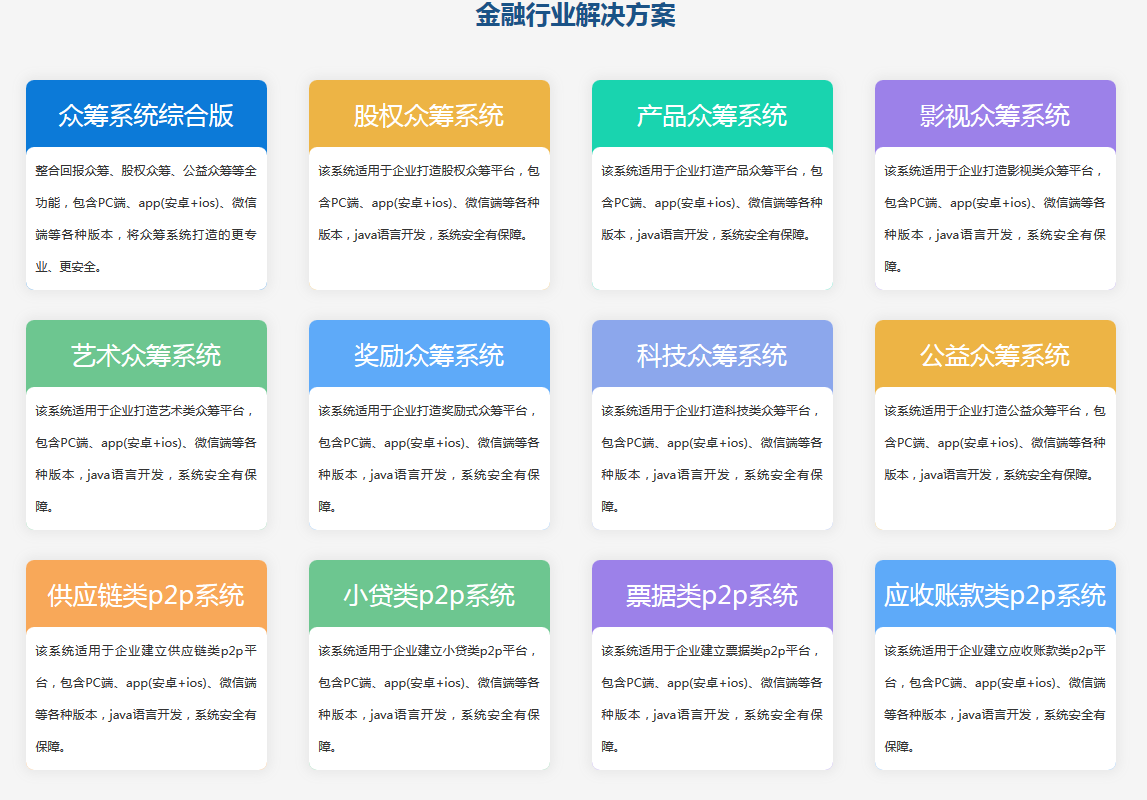The height and width of the screenshot is (800, 1147).
Task: Click the 应收账款类p2p系统 card title
Action: [995, 595]
